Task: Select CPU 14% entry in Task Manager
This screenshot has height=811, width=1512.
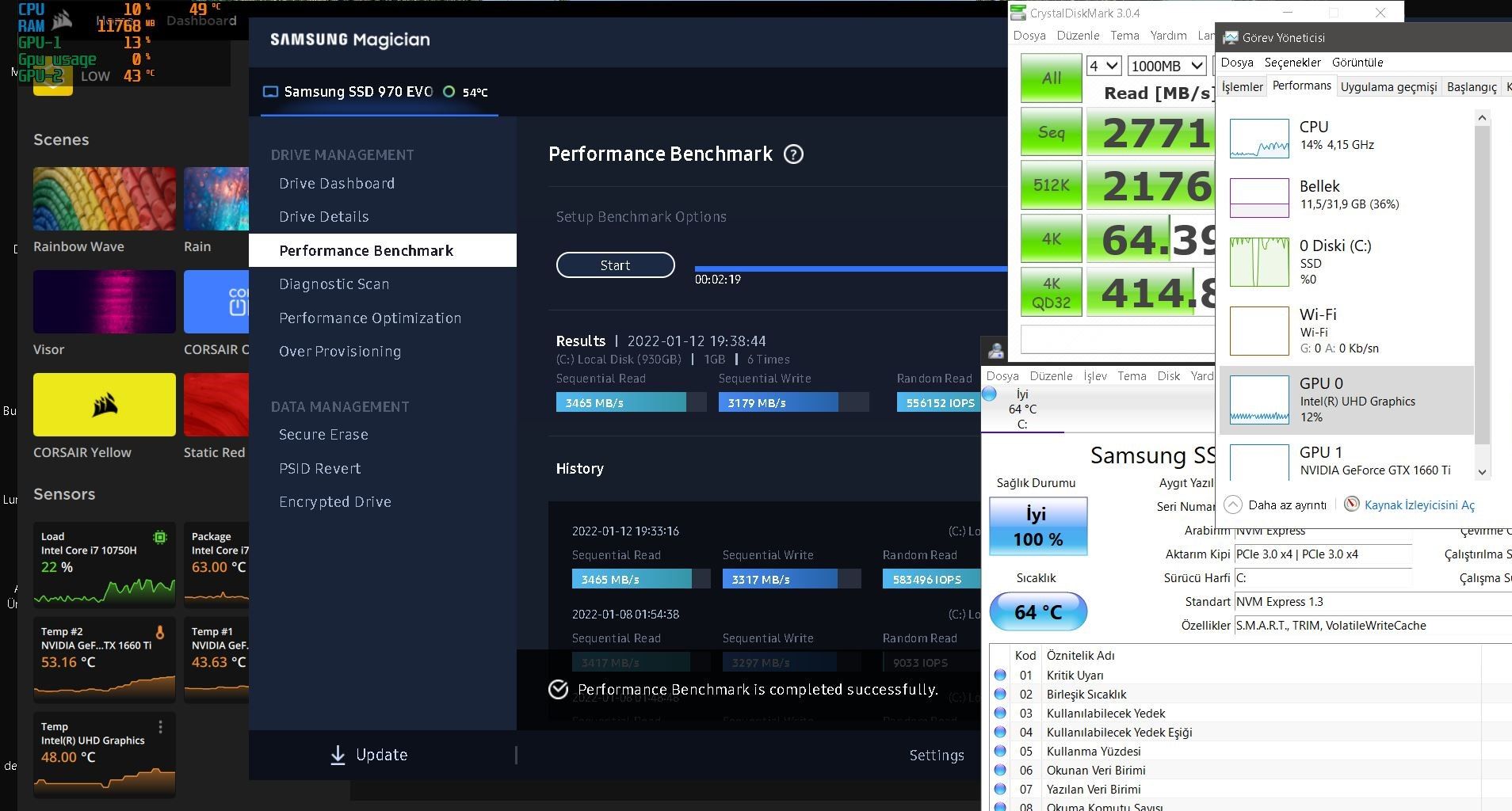Action: 1346,137
